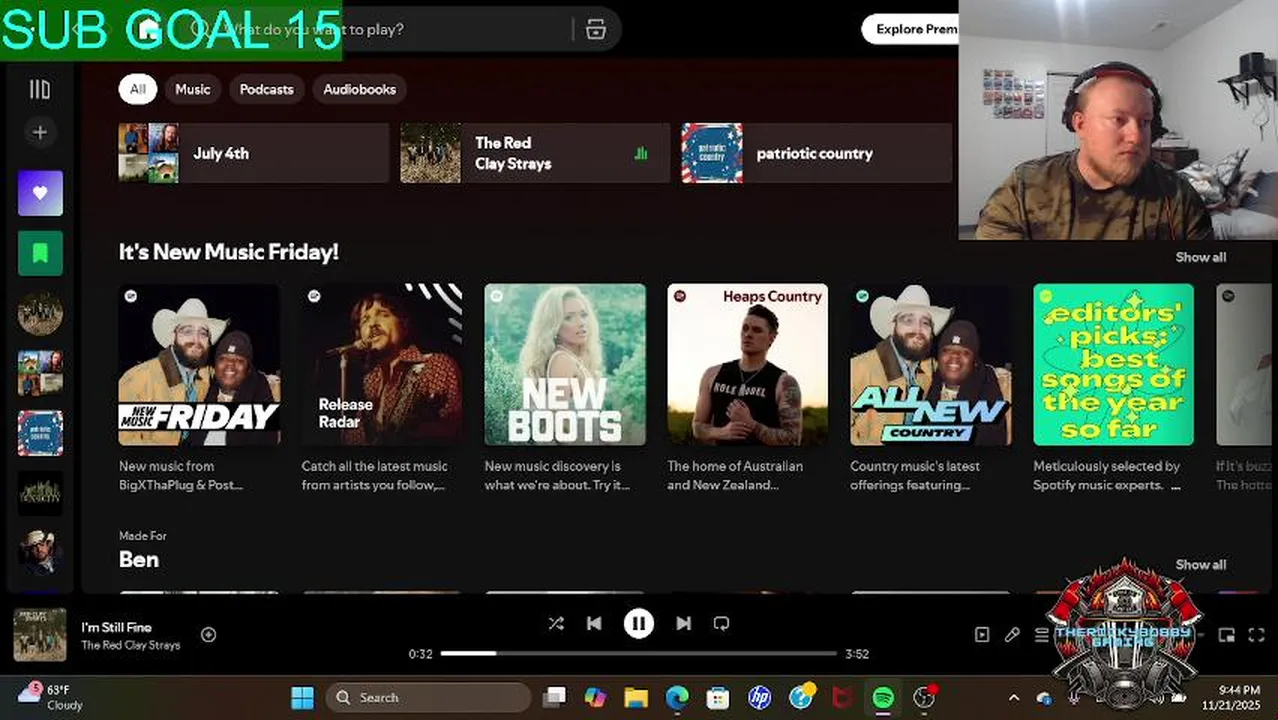Open Now Playing view icon
Image resolution: width=1278 pixels, height=720 pixels.
(x=982, y=634)
